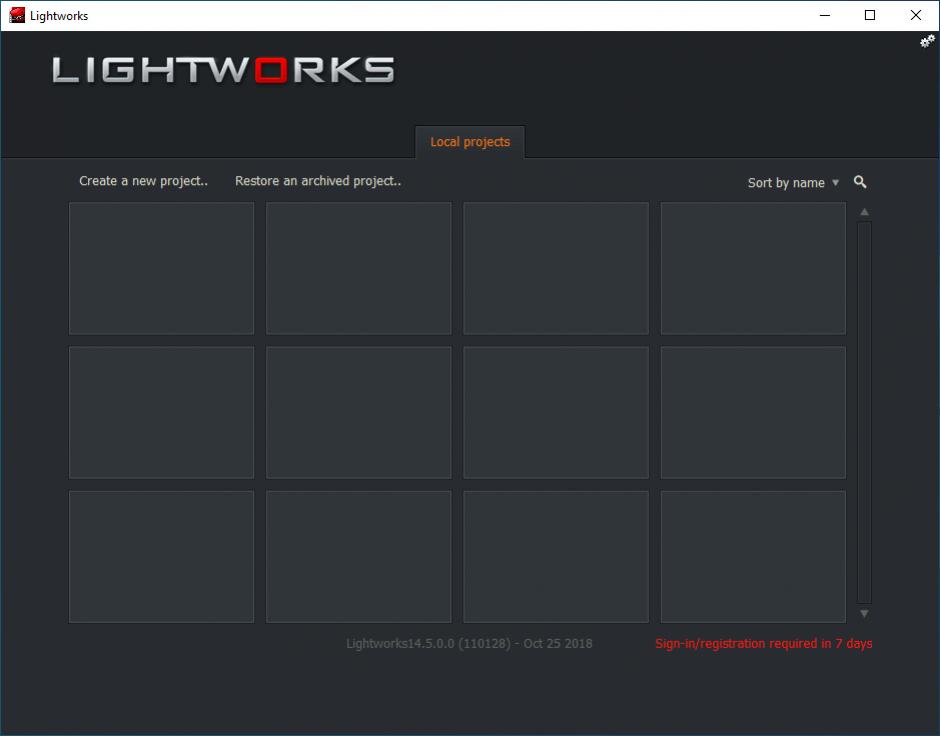Click scrollbar up arrow in projects list
The height and width of the screenshot is (736, 940).
tap(864, 212)
